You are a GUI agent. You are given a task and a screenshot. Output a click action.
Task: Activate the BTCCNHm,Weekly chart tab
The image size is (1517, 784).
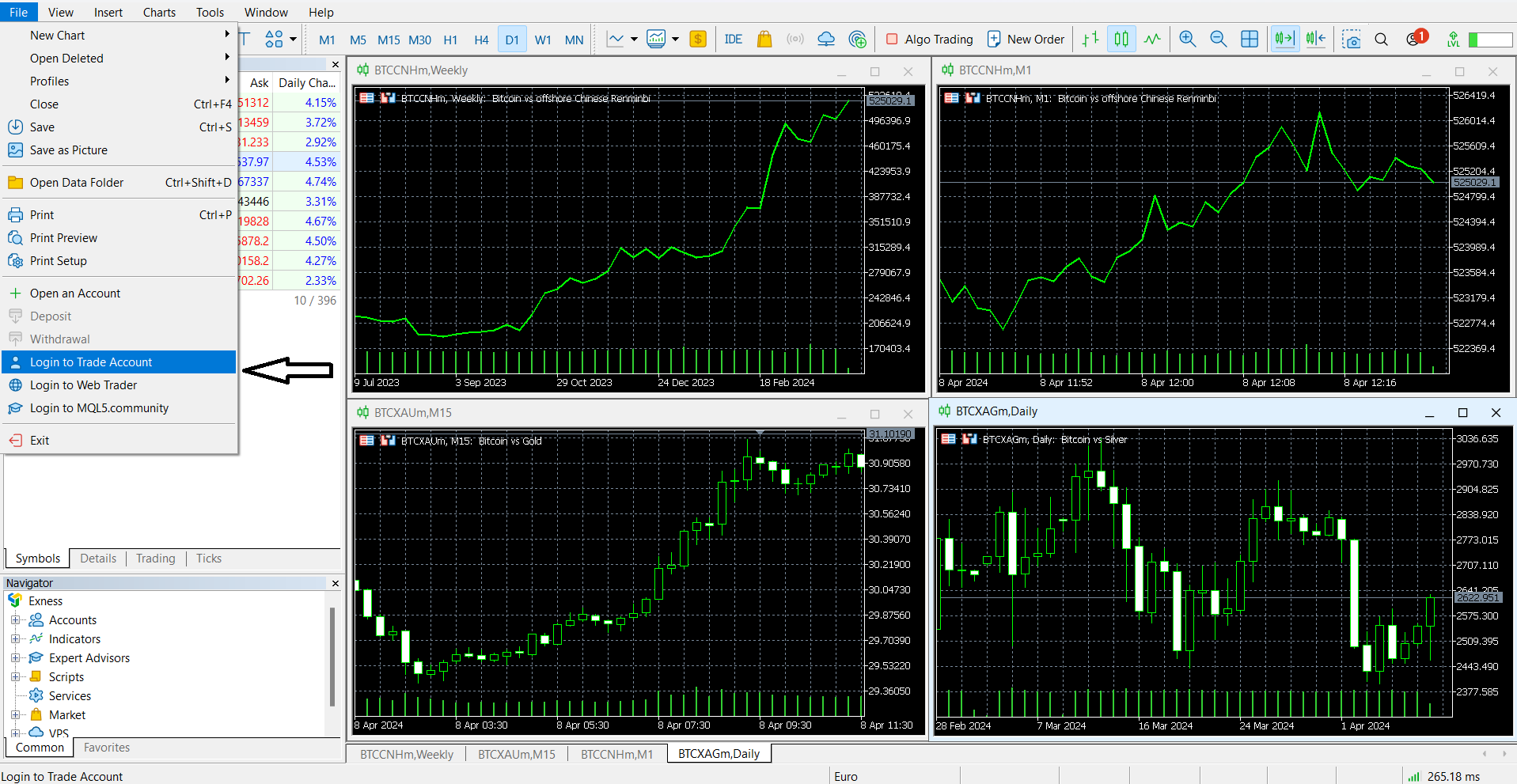click(x=407, y=754)
